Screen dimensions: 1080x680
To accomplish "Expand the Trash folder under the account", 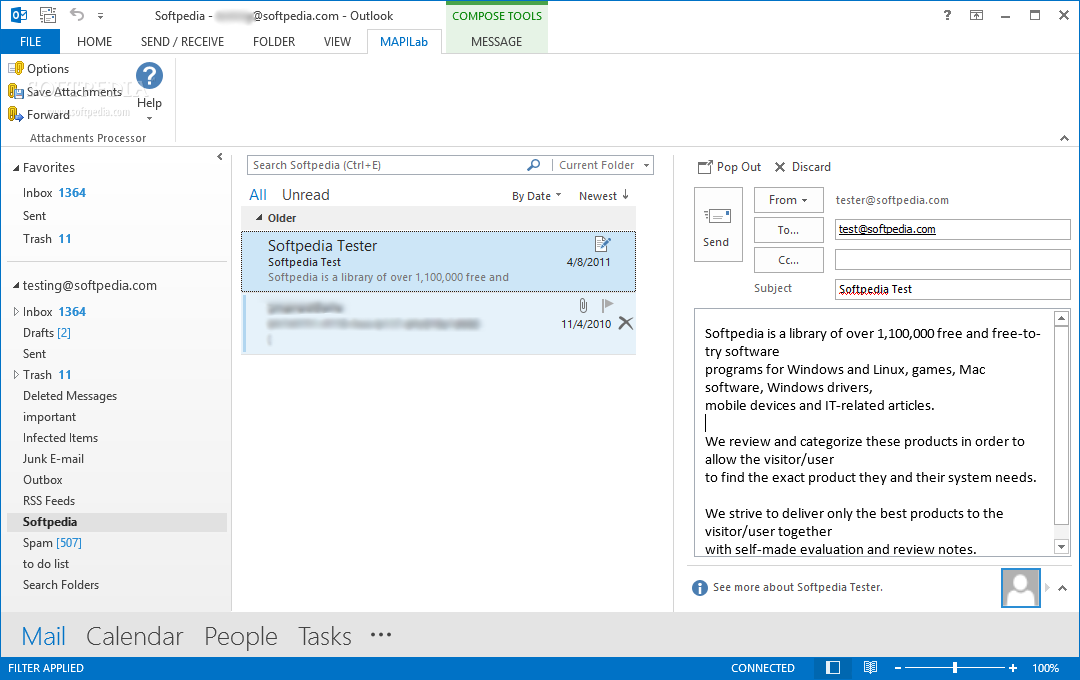I will (x=16, y=375).
